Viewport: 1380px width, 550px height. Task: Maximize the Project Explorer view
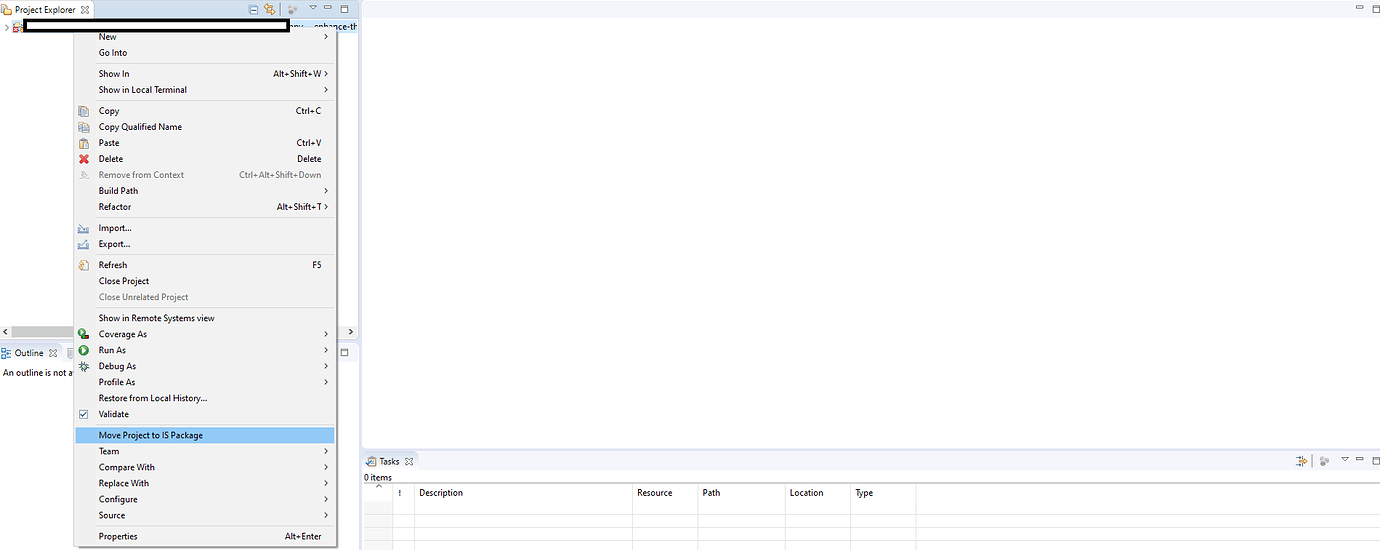pos(345,8)
